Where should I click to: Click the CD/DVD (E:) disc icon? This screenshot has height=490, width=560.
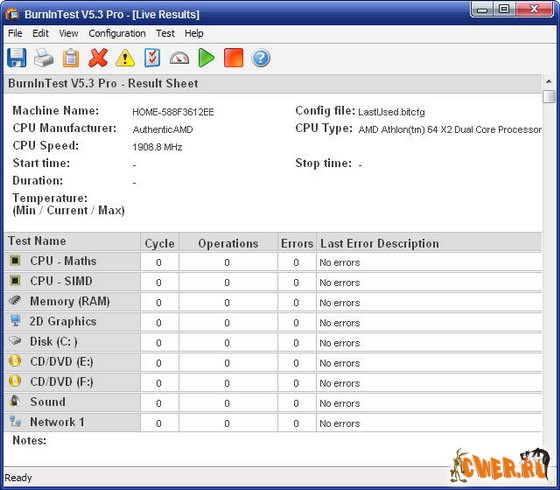tap(15, 361)
